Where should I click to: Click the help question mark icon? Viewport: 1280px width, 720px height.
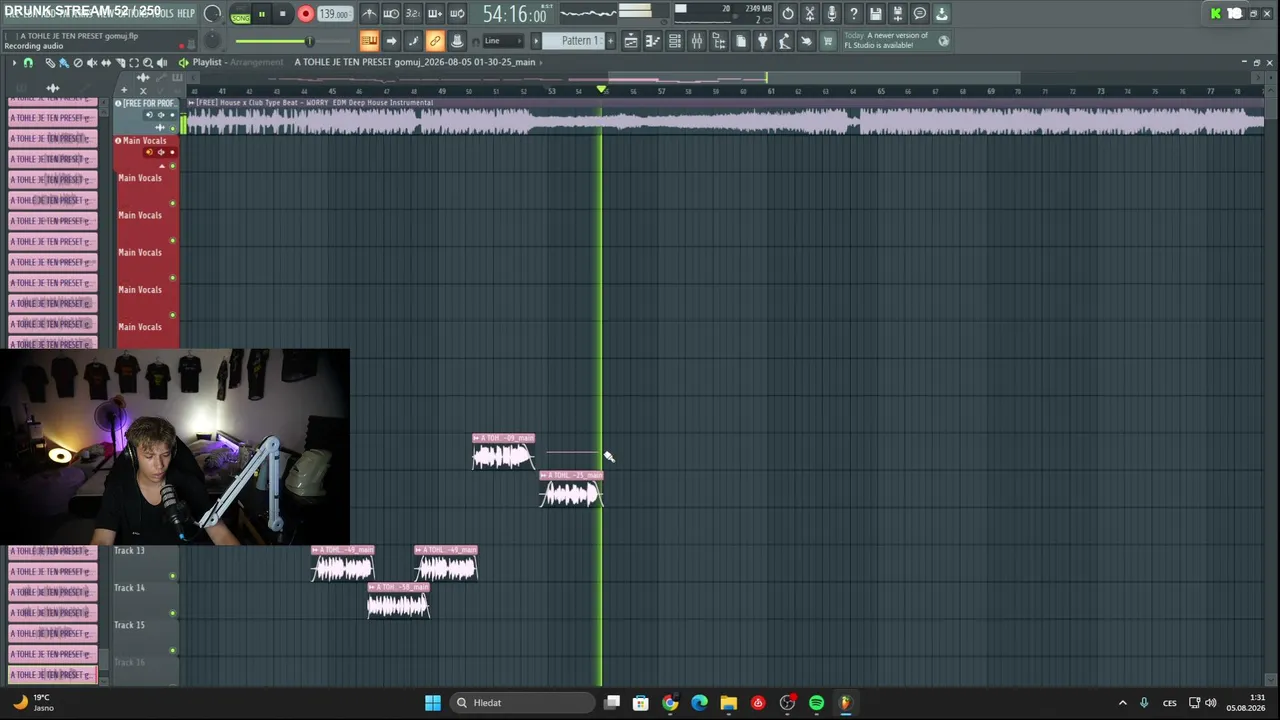(854, 14)
